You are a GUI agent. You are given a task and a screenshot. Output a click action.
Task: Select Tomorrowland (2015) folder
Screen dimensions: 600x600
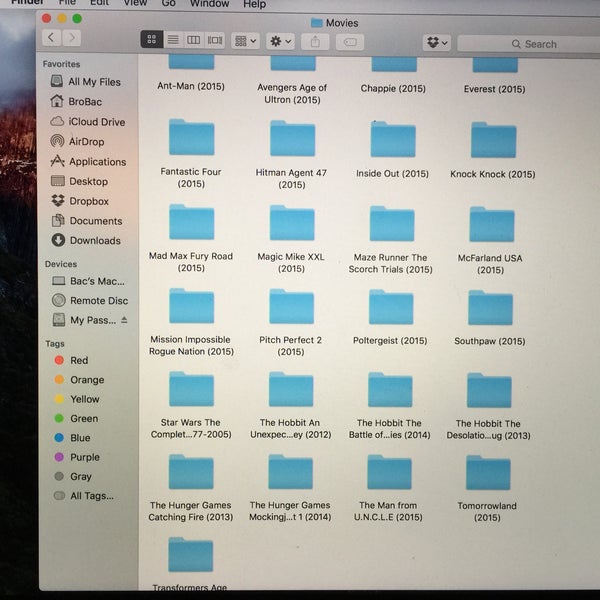488,473
